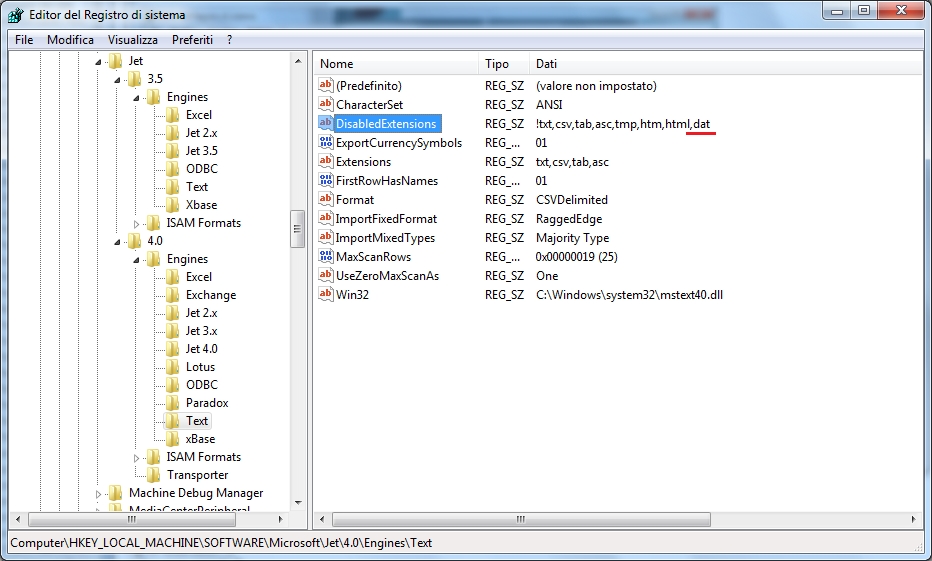Expand Machine Debug Manager node

click(98, 493)
